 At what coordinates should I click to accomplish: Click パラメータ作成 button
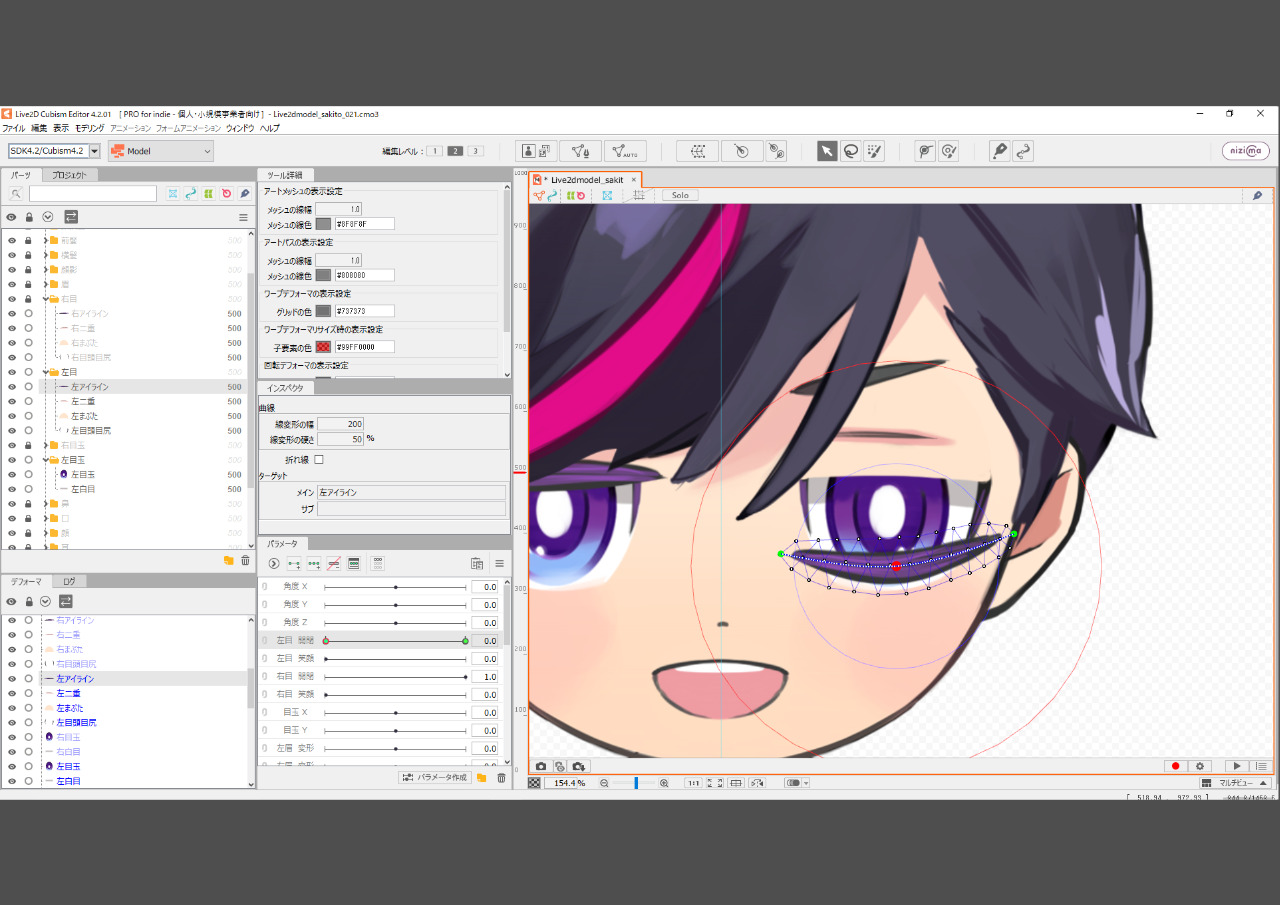click(x=435, y=777)
